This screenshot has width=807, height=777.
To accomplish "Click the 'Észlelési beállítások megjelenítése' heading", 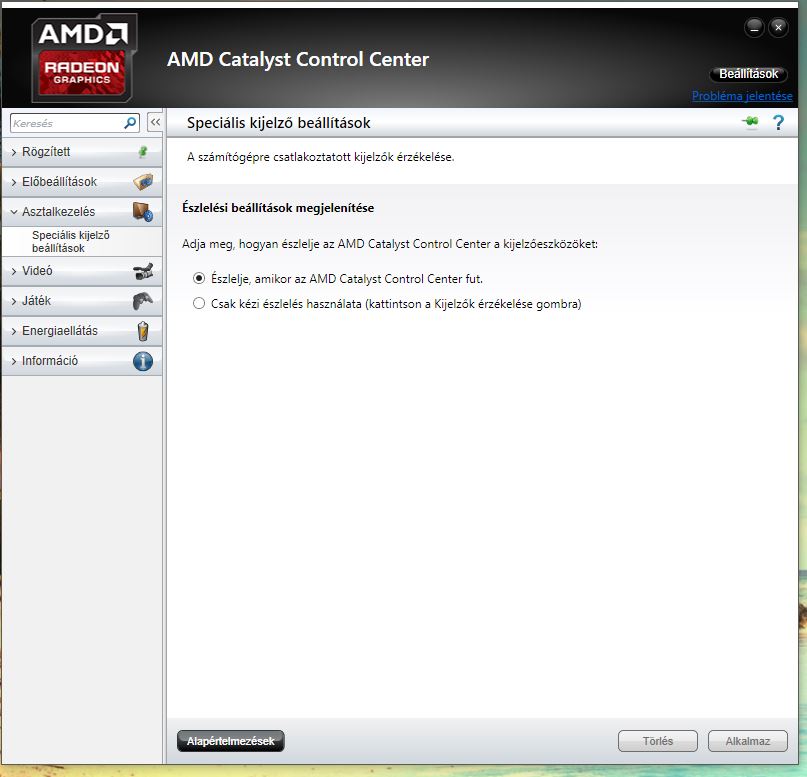I will [x=278, y=208].
